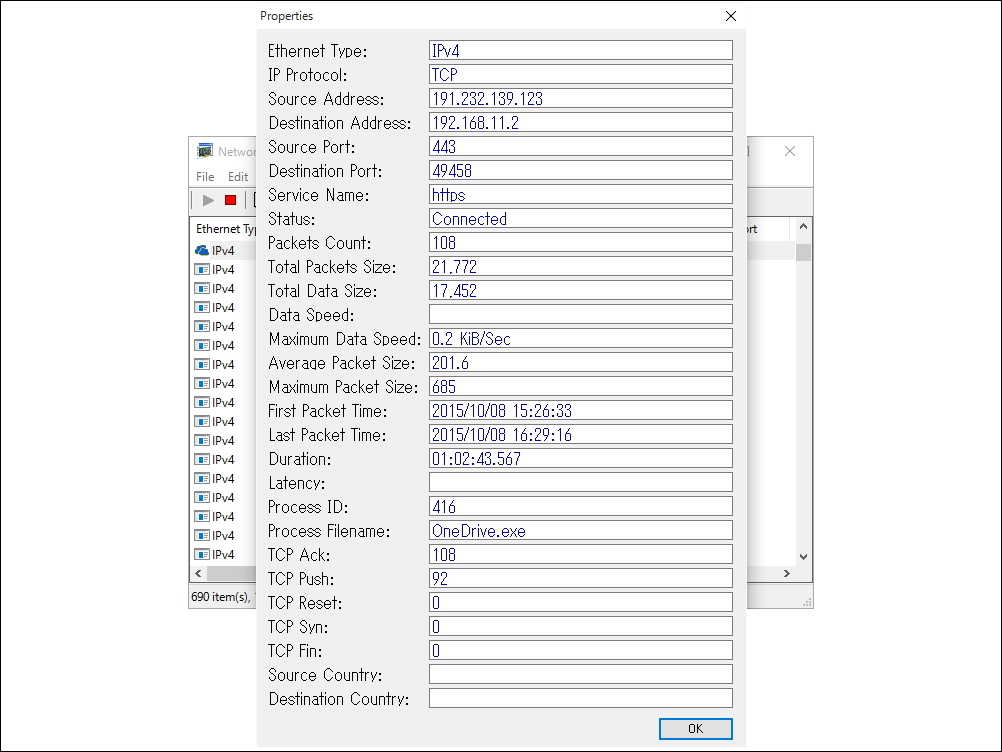Select the OneDrive cloud icon row

click(202, 250)
